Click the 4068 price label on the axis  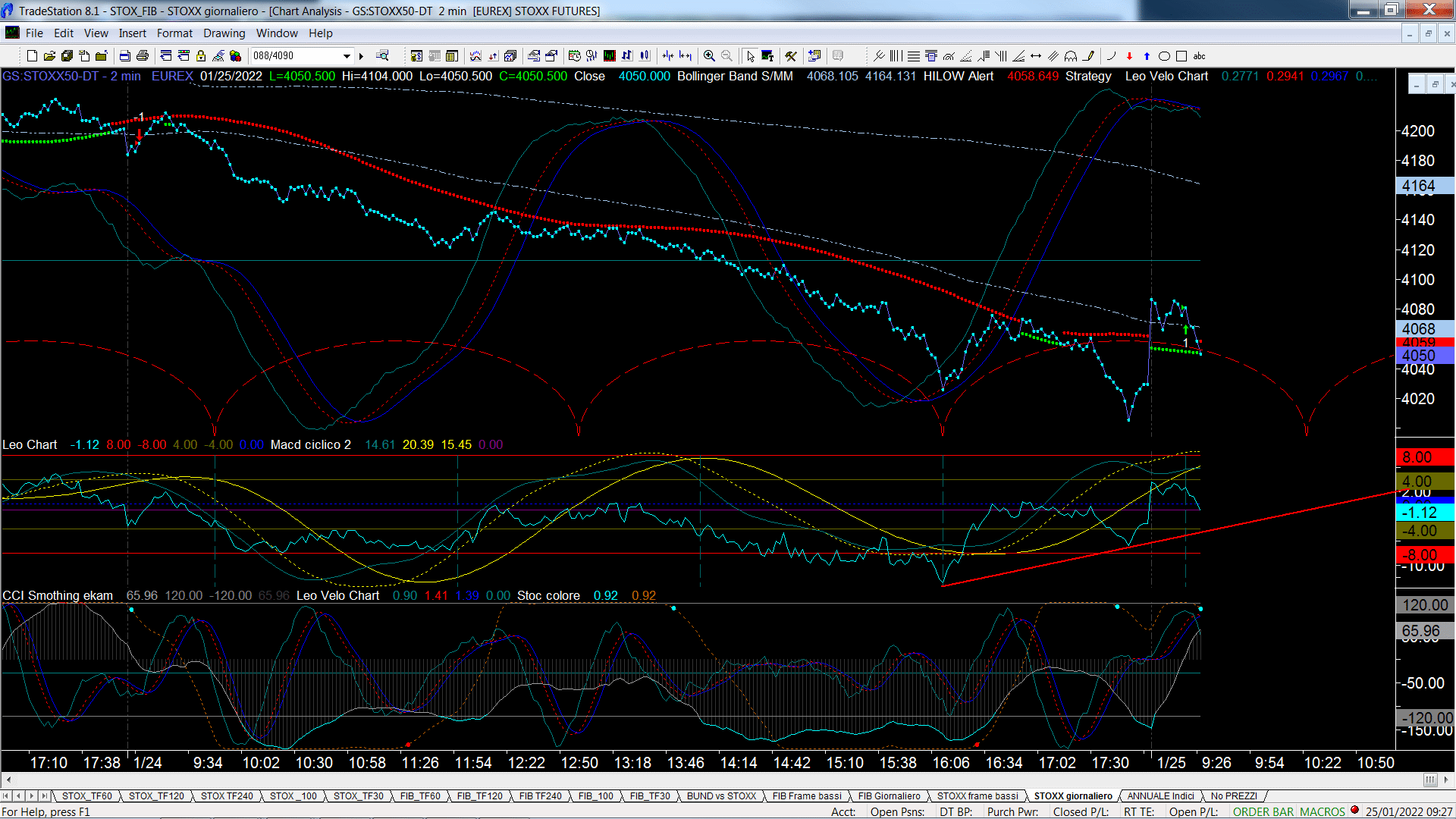click(1424, 329)
